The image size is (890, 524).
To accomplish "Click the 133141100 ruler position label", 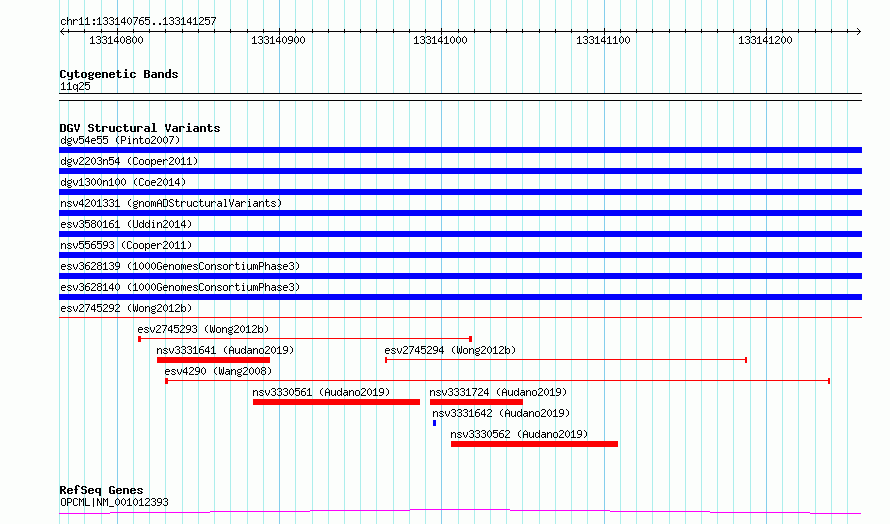I will 603,40.
